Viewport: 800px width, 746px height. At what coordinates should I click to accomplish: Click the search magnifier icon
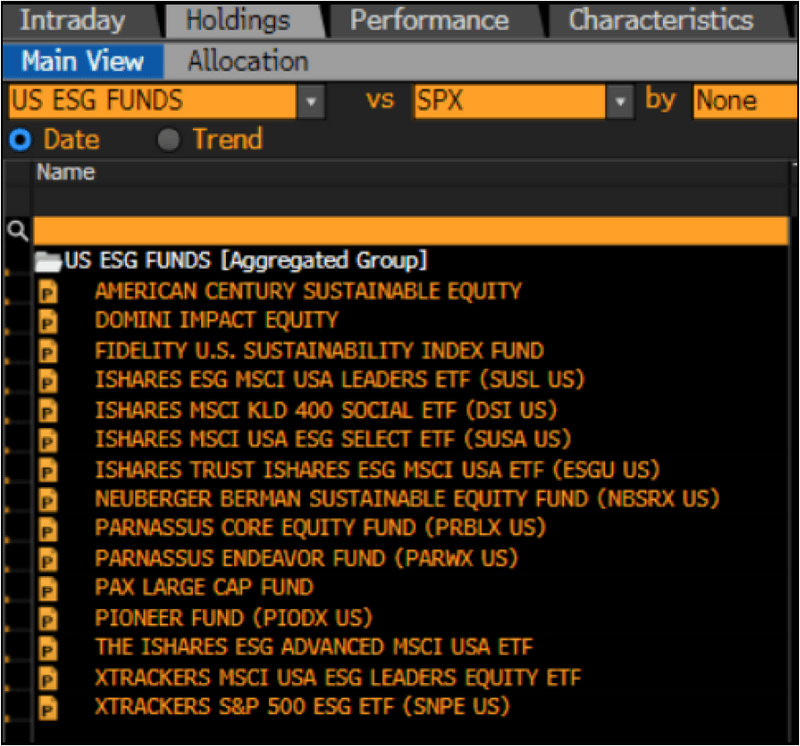pyautogui.click(x=18, y=231)
